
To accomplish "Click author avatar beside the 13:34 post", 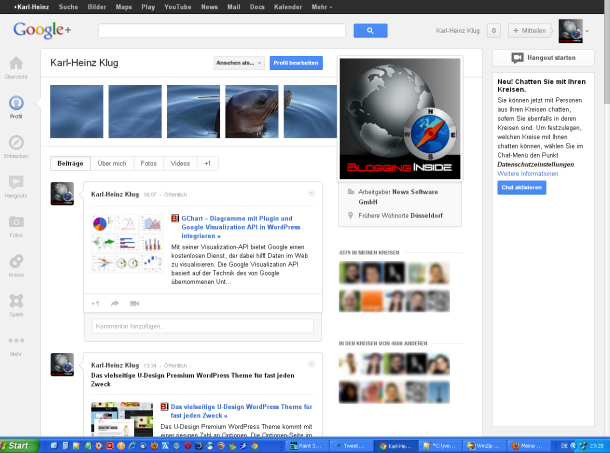I will pyautogui.click(x=62, y=364).
